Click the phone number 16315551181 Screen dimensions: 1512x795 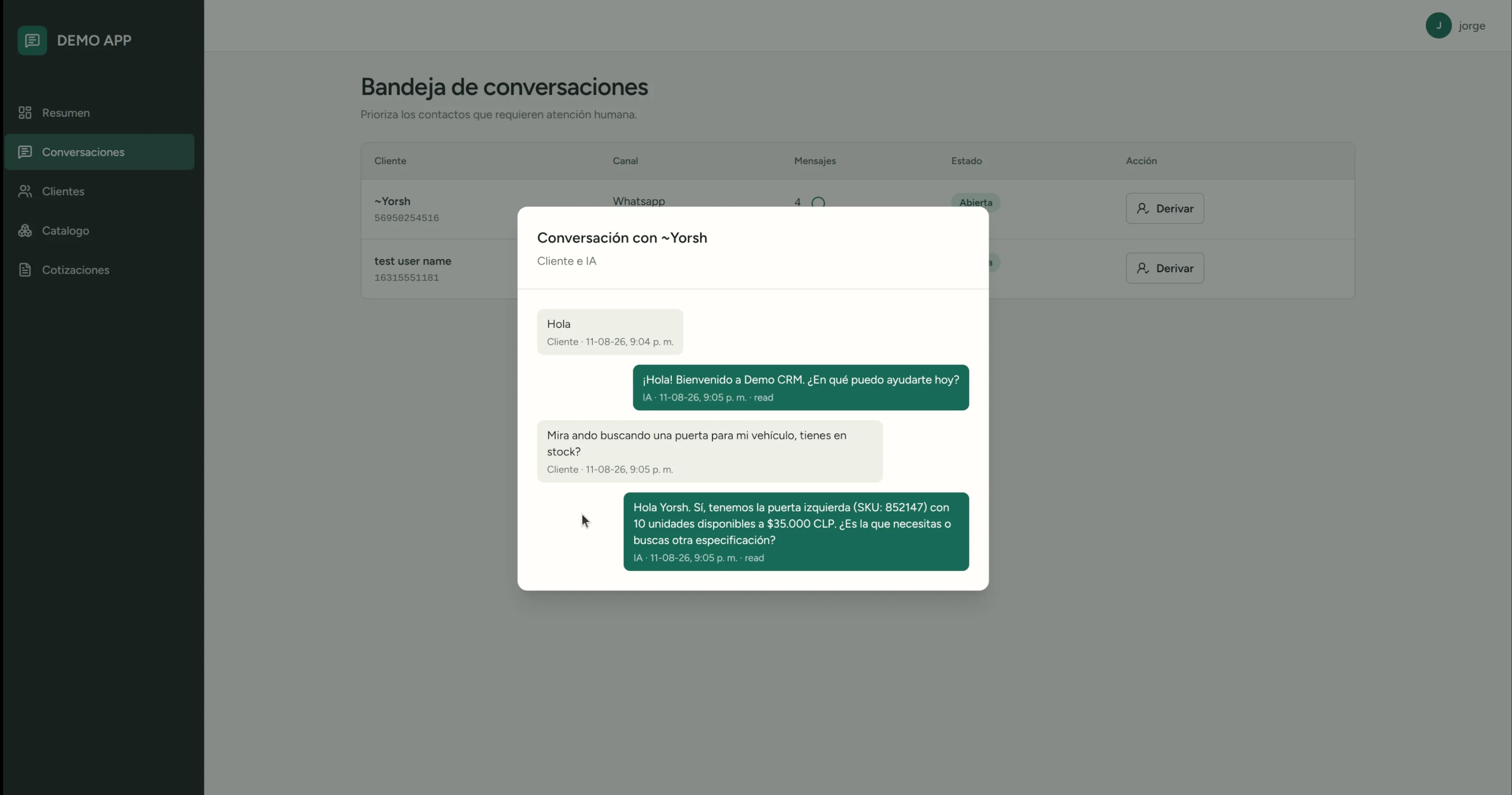(x=407, y=278)
